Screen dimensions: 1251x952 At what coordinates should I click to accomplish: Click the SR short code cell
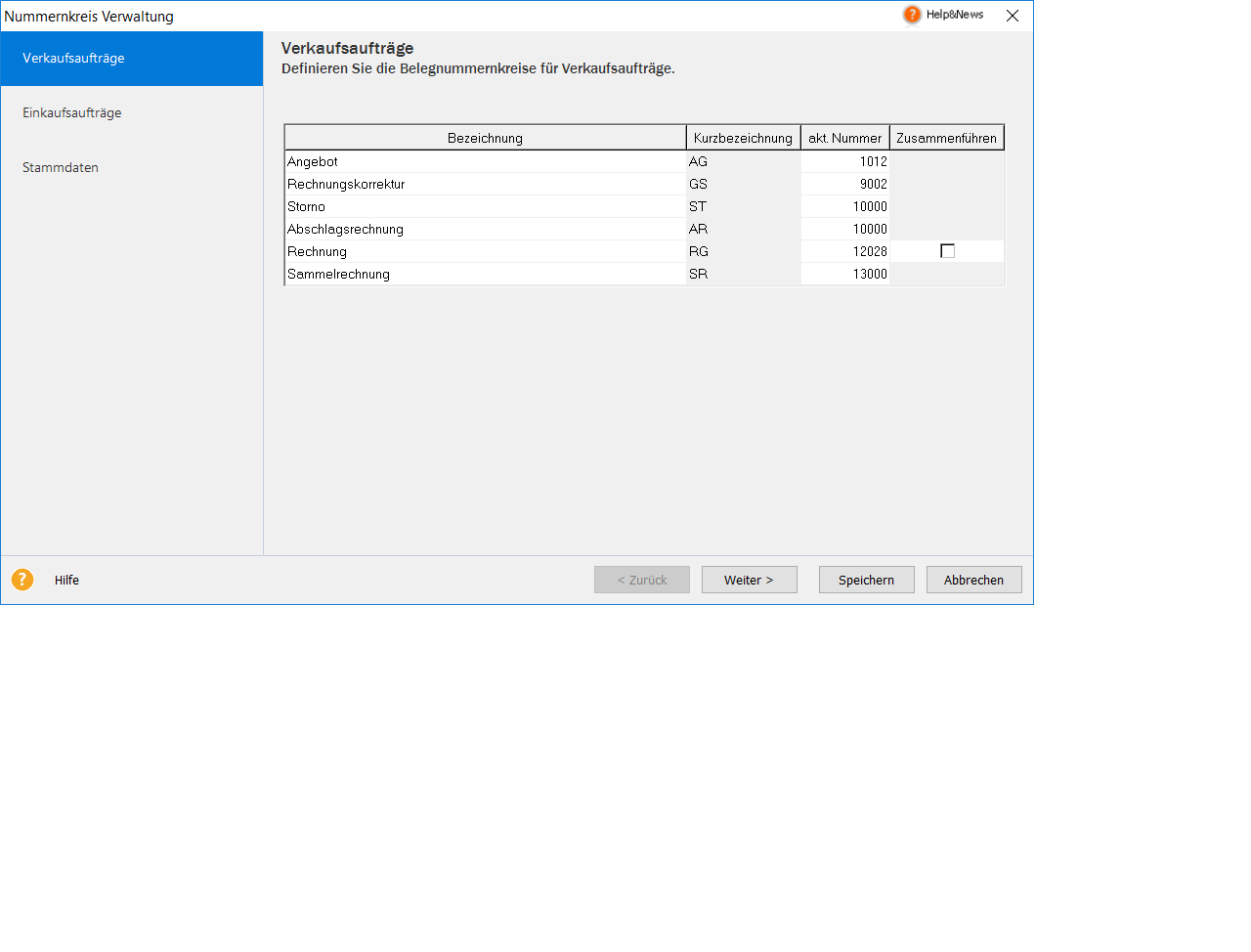[x=744, y=275]
